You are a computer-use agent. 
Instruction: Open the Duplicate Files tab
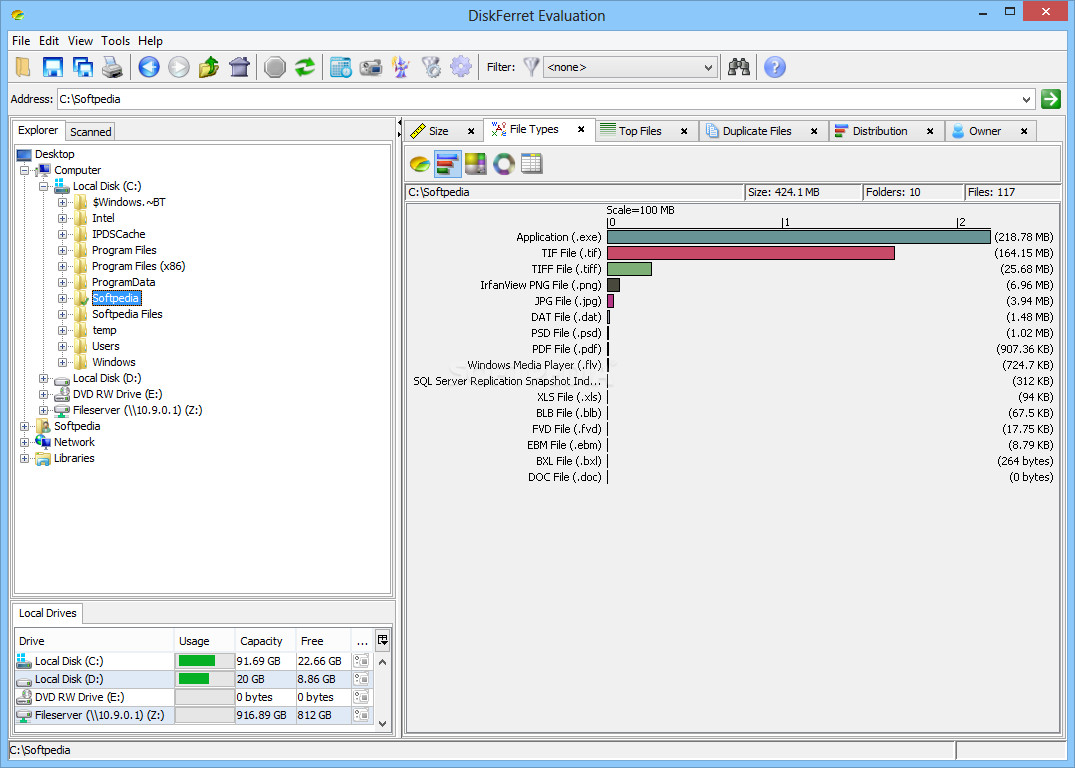[x=757, y=131]
